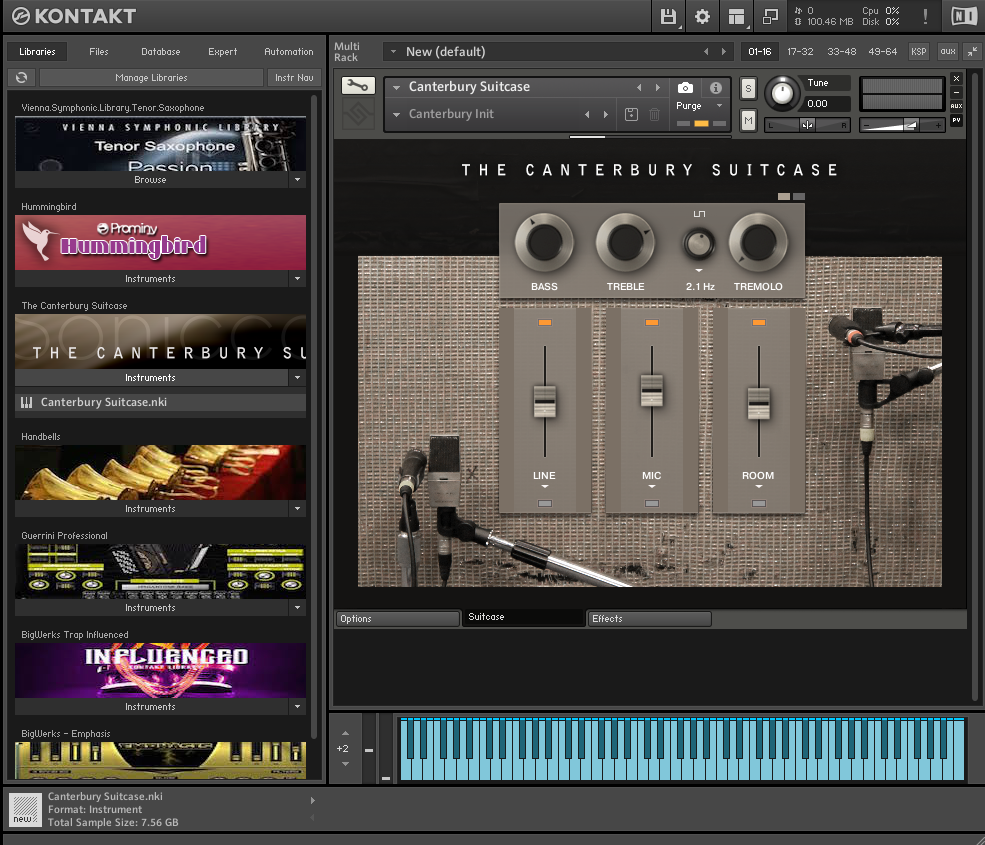
Task: Switch to the Automation tab
Action: [289, 52]
